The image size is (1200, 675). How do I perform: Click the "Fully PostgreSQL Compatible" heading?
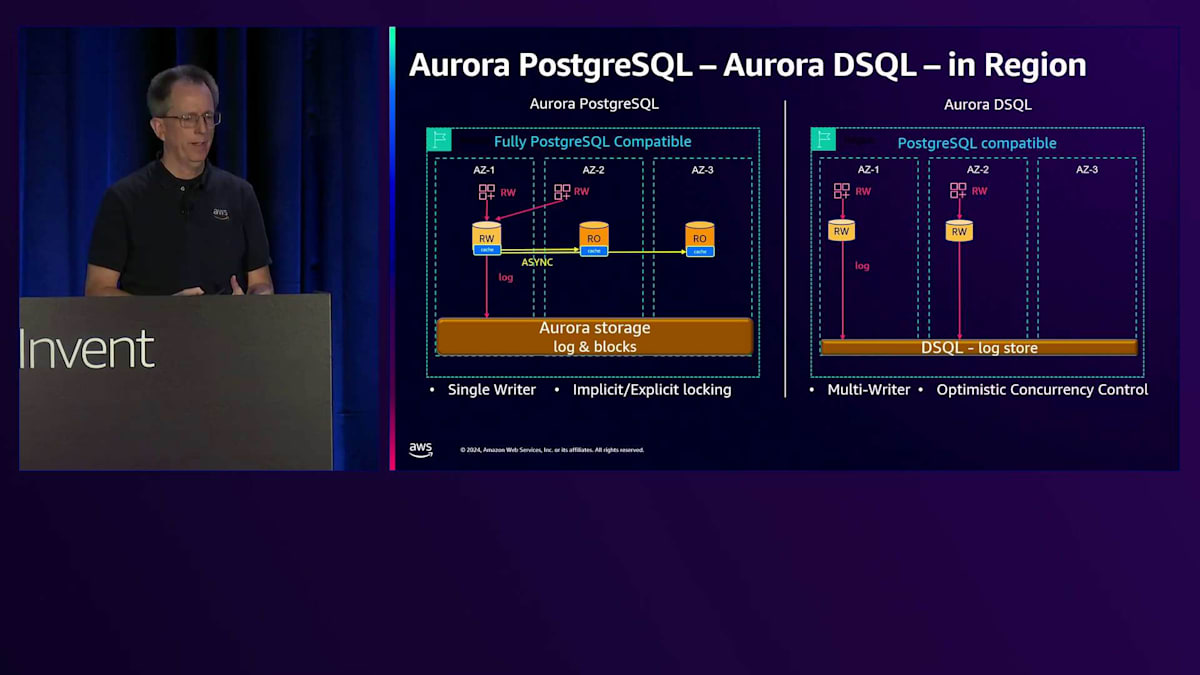[593, 142]
